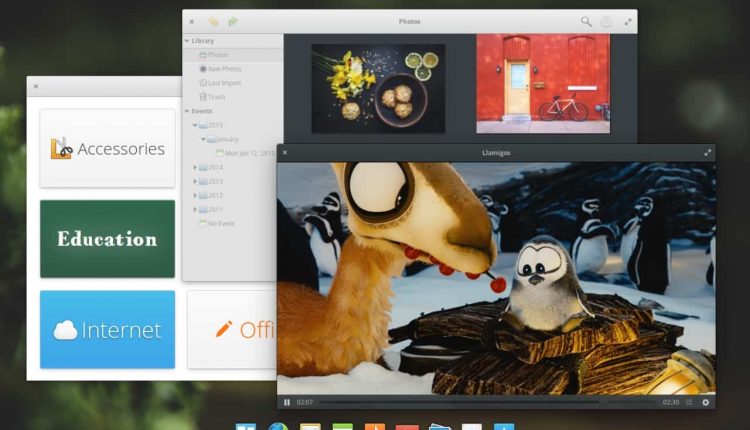Viewport: 750px width, 430px height.
Task: Open the globe web browser in the dock
Action: click(x=278, y=426)
